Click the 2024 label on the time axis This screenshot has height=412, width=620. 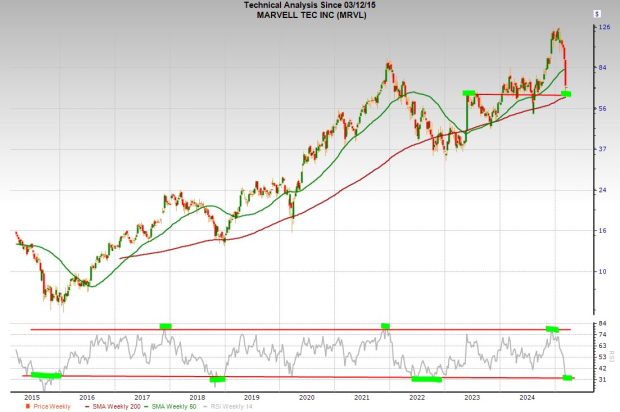pos(526,398)
